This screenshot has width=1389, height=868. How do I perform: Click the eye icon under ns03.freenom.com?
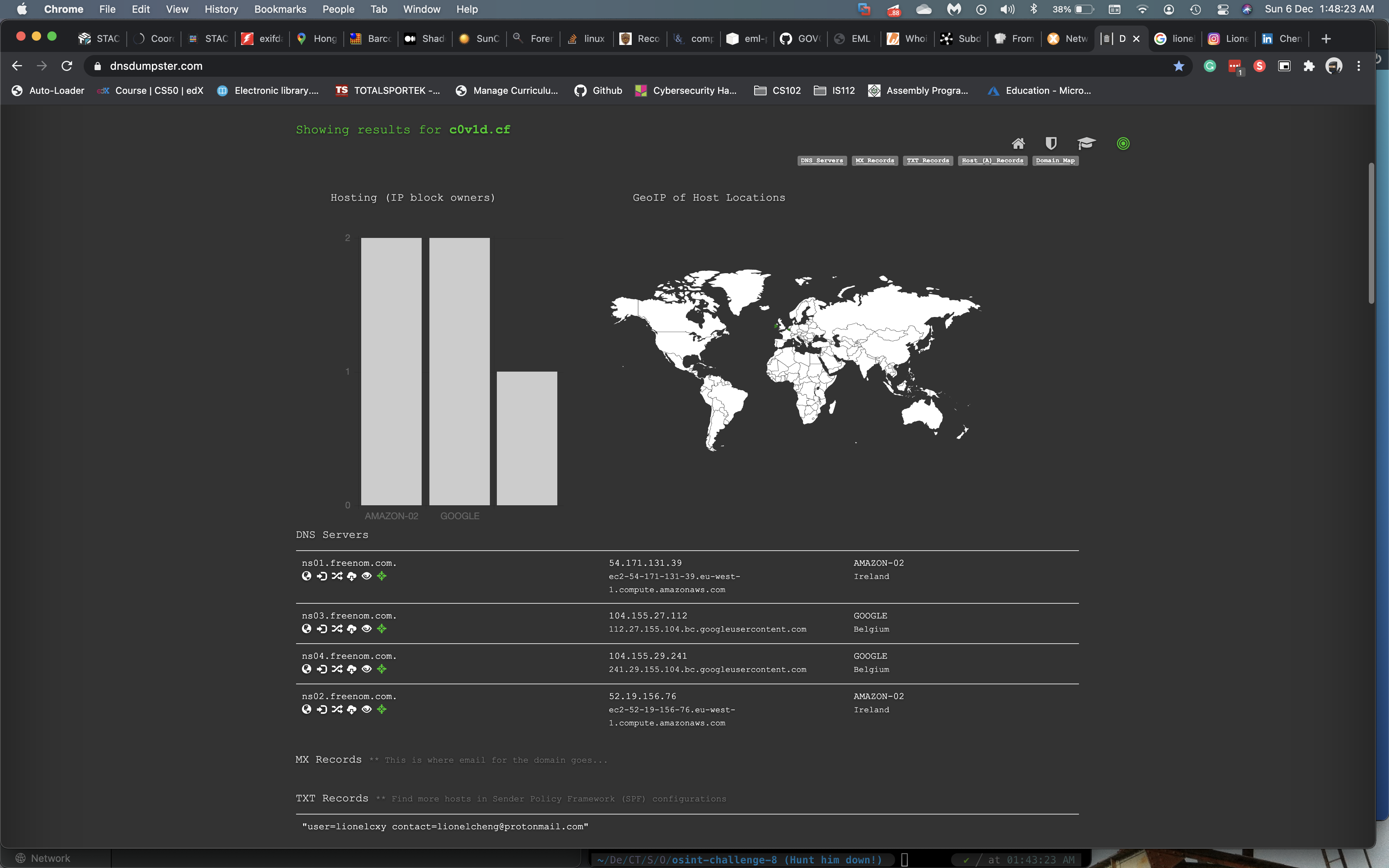tap(367, 629)
